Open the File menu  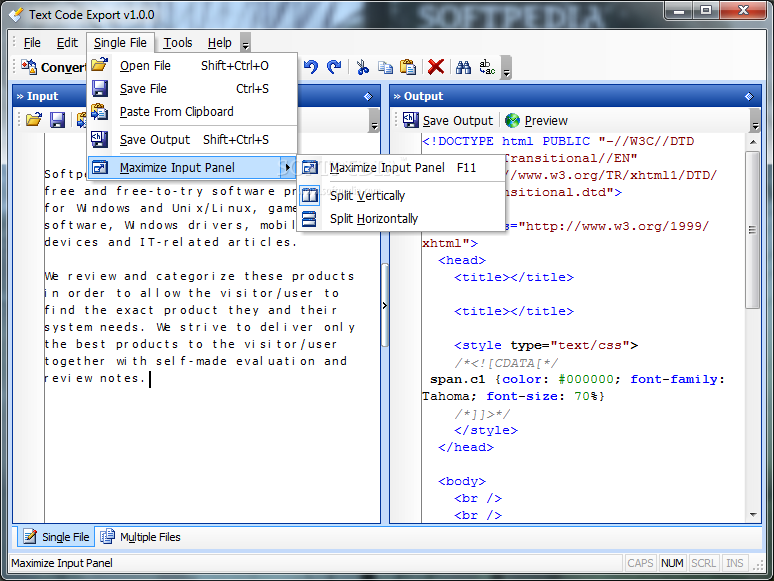coord(32,43)
